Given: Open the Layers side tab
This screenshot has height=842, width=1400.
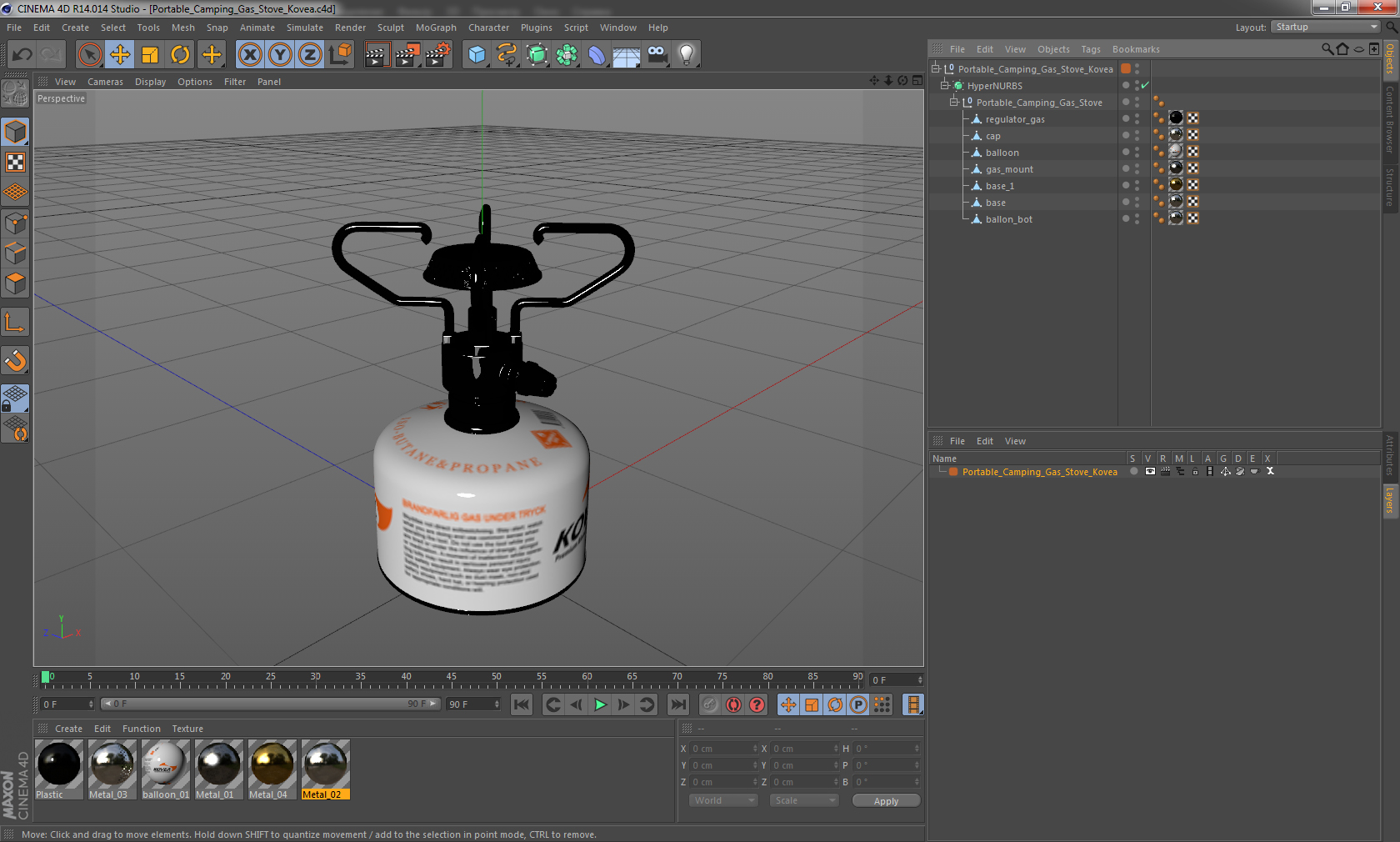Looking at the screenshot, I should coord(1390,501).
